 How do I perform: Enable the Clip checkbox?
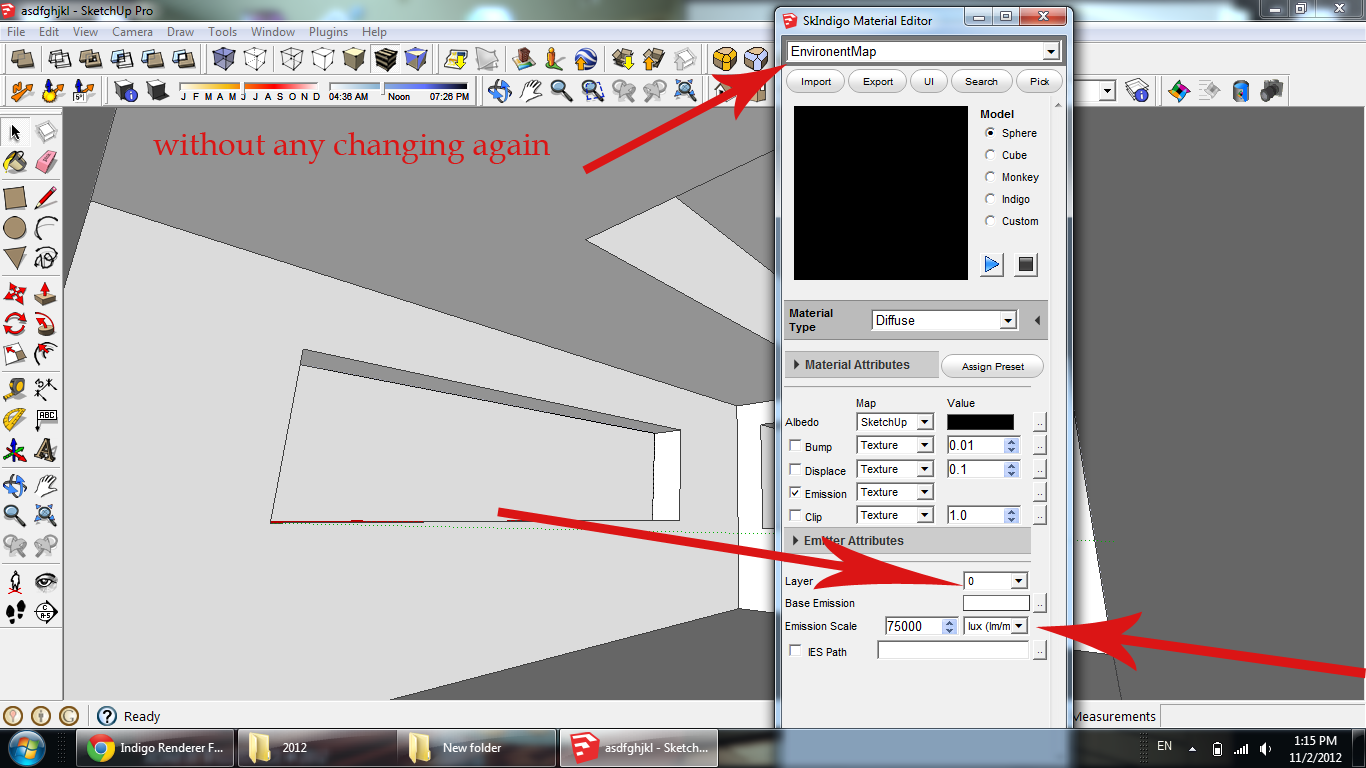tap(795, 516)
